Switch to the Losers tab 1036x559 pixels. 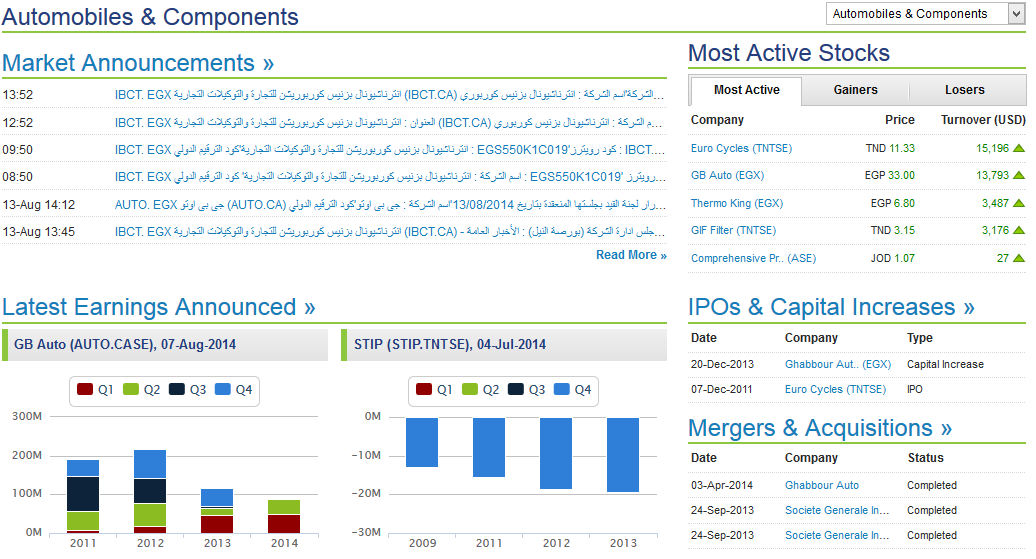click(965, 90)
